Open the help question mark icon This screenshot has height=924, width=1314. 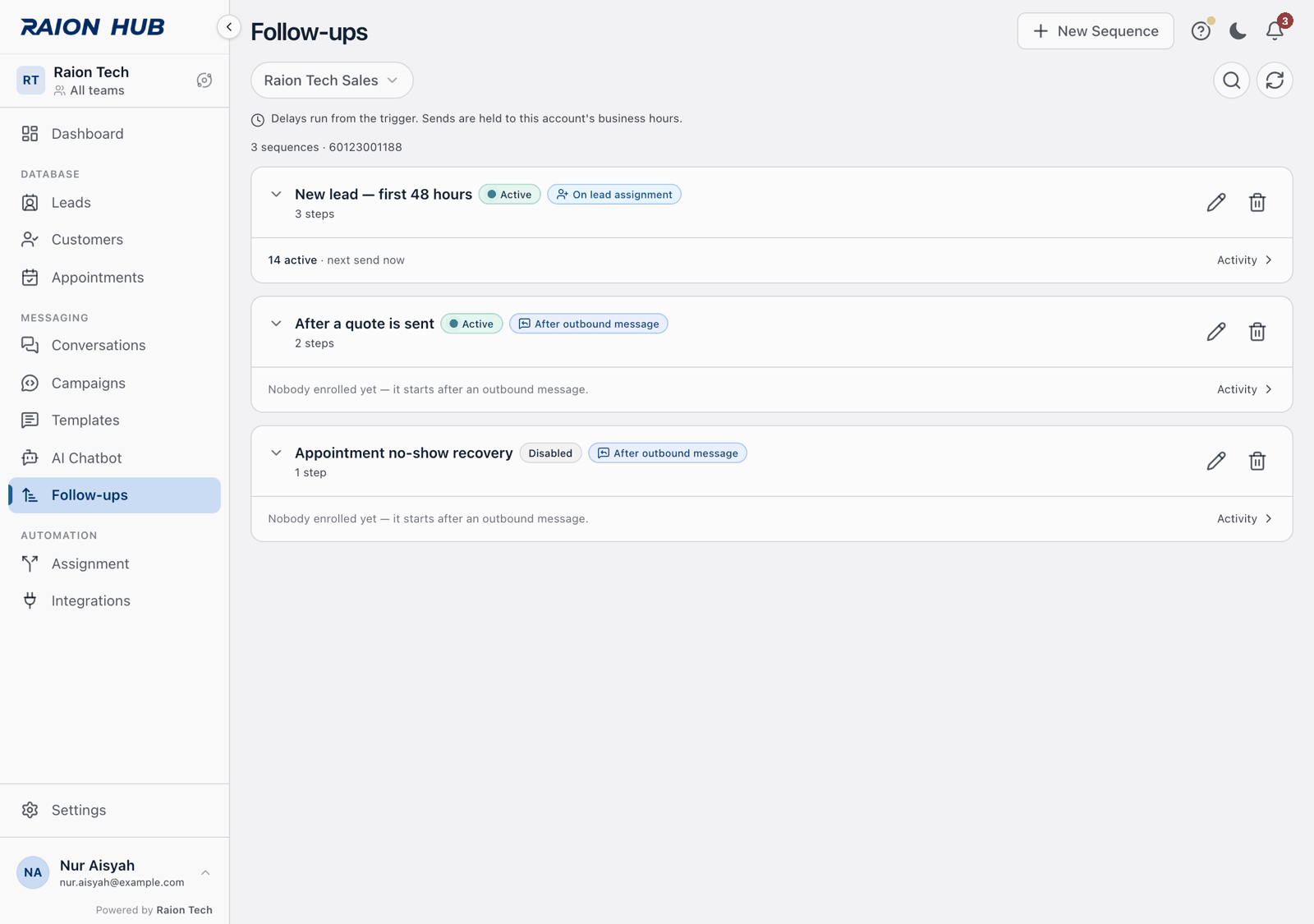click(1201, 31)
